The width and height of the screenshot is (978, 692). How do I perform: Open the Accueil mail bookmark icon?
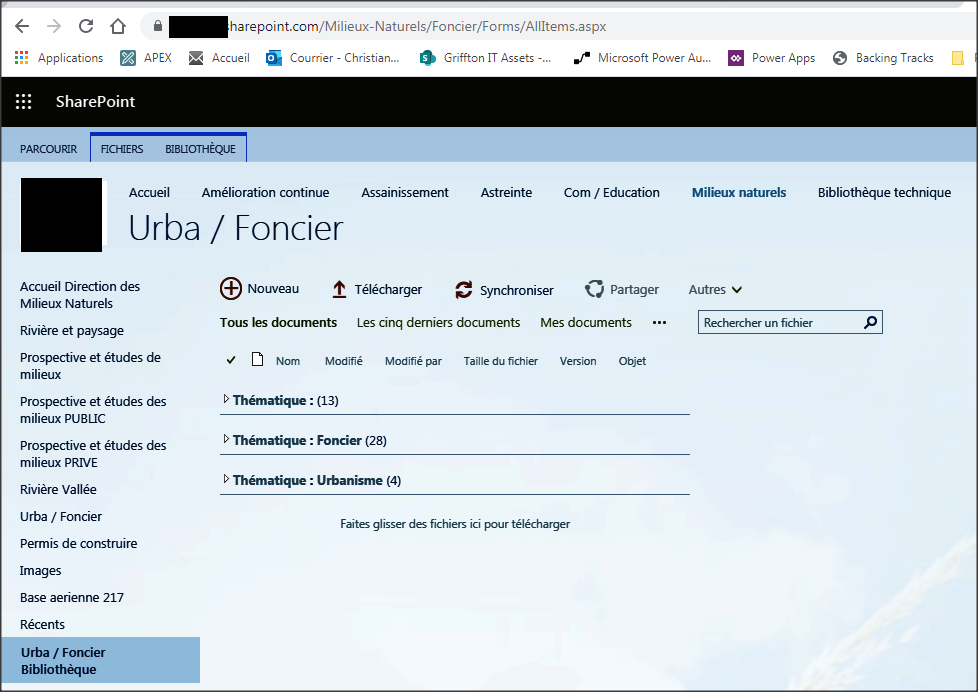pos(196,58)
